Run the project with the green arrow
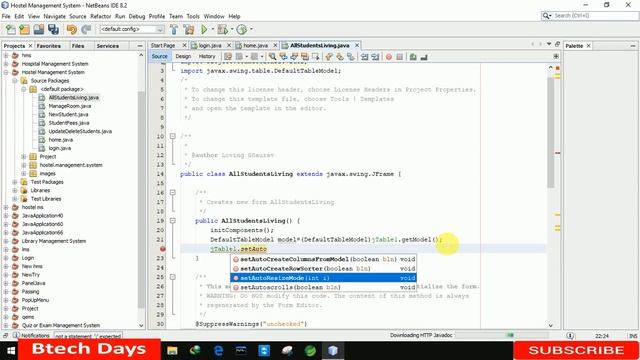 tap(204, 29)
